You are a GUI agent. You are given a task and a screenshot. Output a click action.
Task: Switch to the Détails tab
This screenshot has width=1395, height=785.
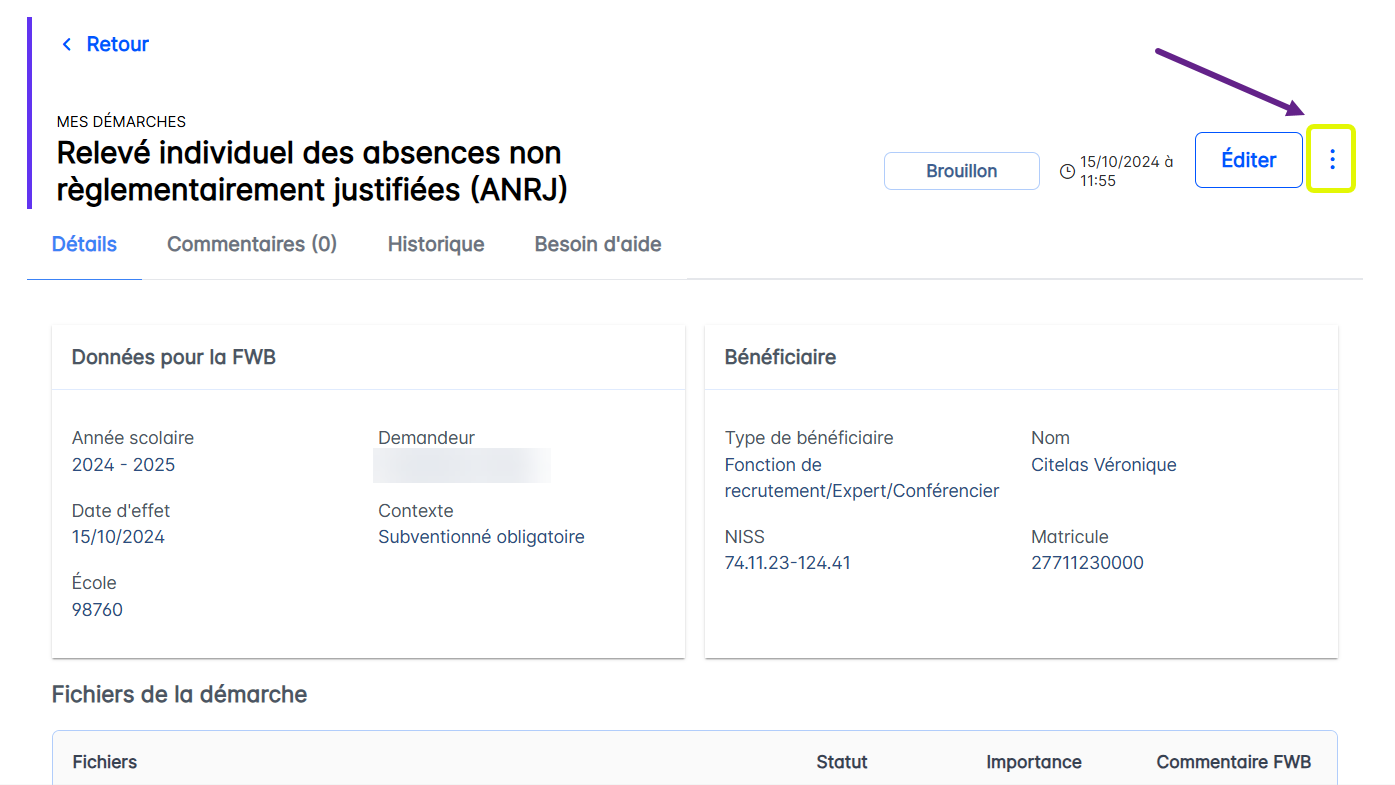84,244
